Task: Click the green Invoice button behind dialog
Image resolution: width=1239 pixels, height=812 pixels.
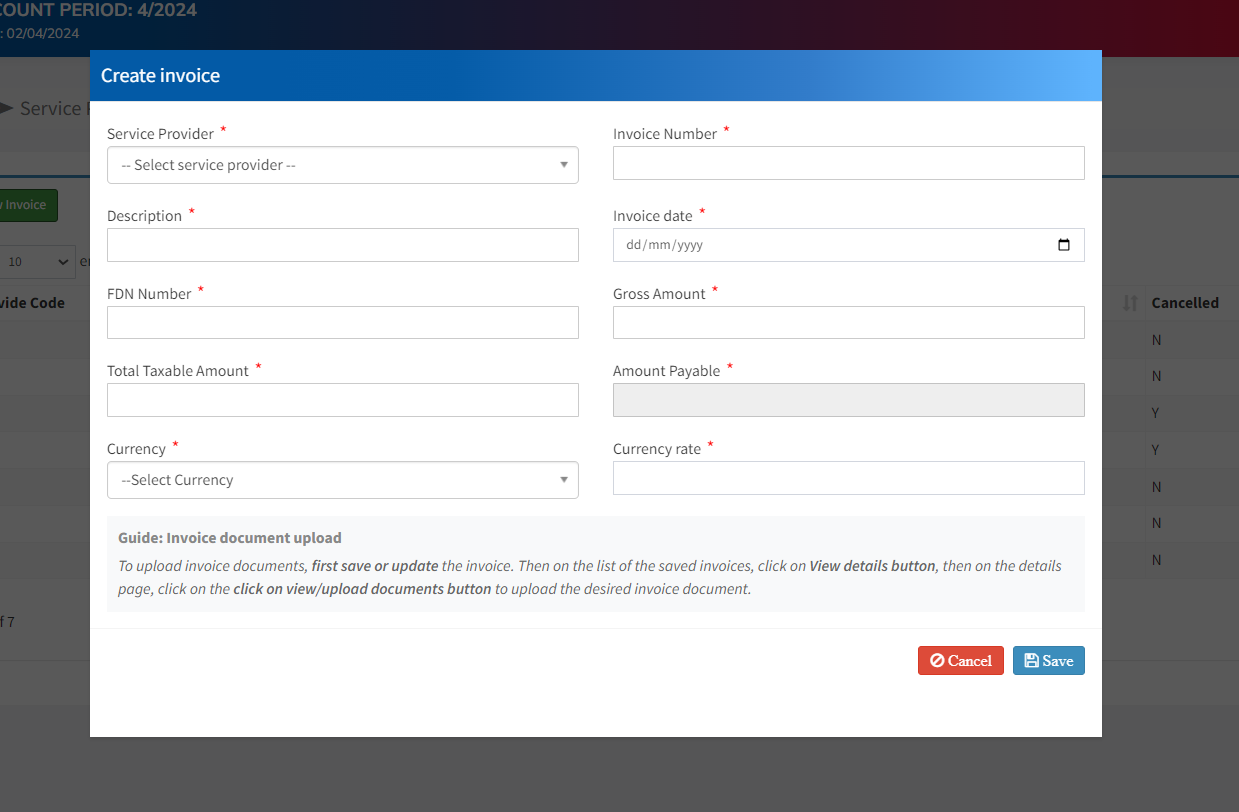Action: tap(28, 205)
